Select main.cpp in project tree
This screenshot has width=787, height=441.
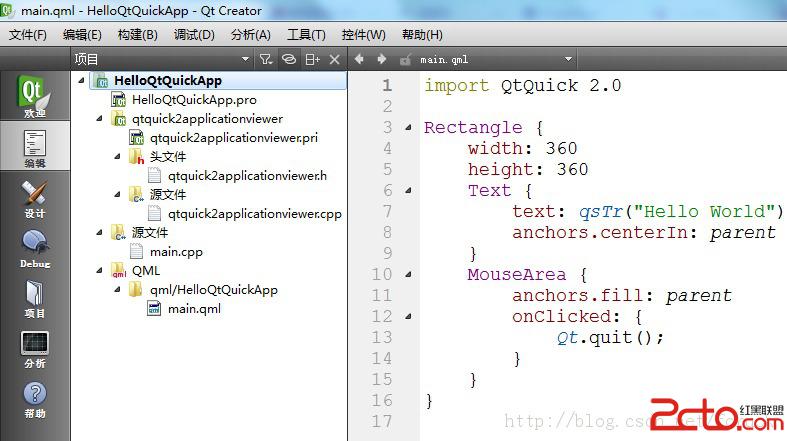(176, 251)
